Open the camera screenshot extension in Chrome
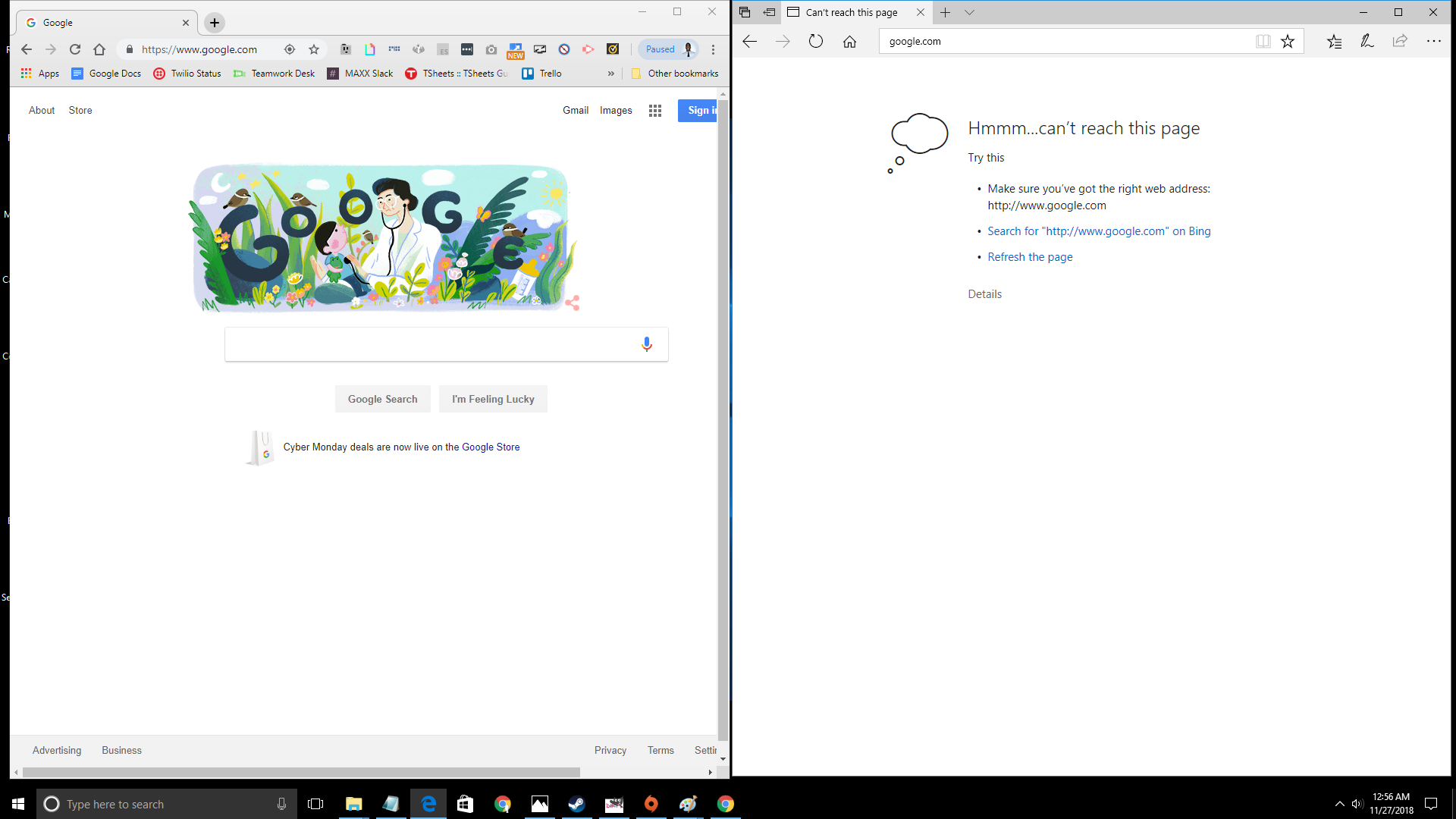Image resolution: width=1456 pixels, height=819 pixels. click(x=491, y=49)
